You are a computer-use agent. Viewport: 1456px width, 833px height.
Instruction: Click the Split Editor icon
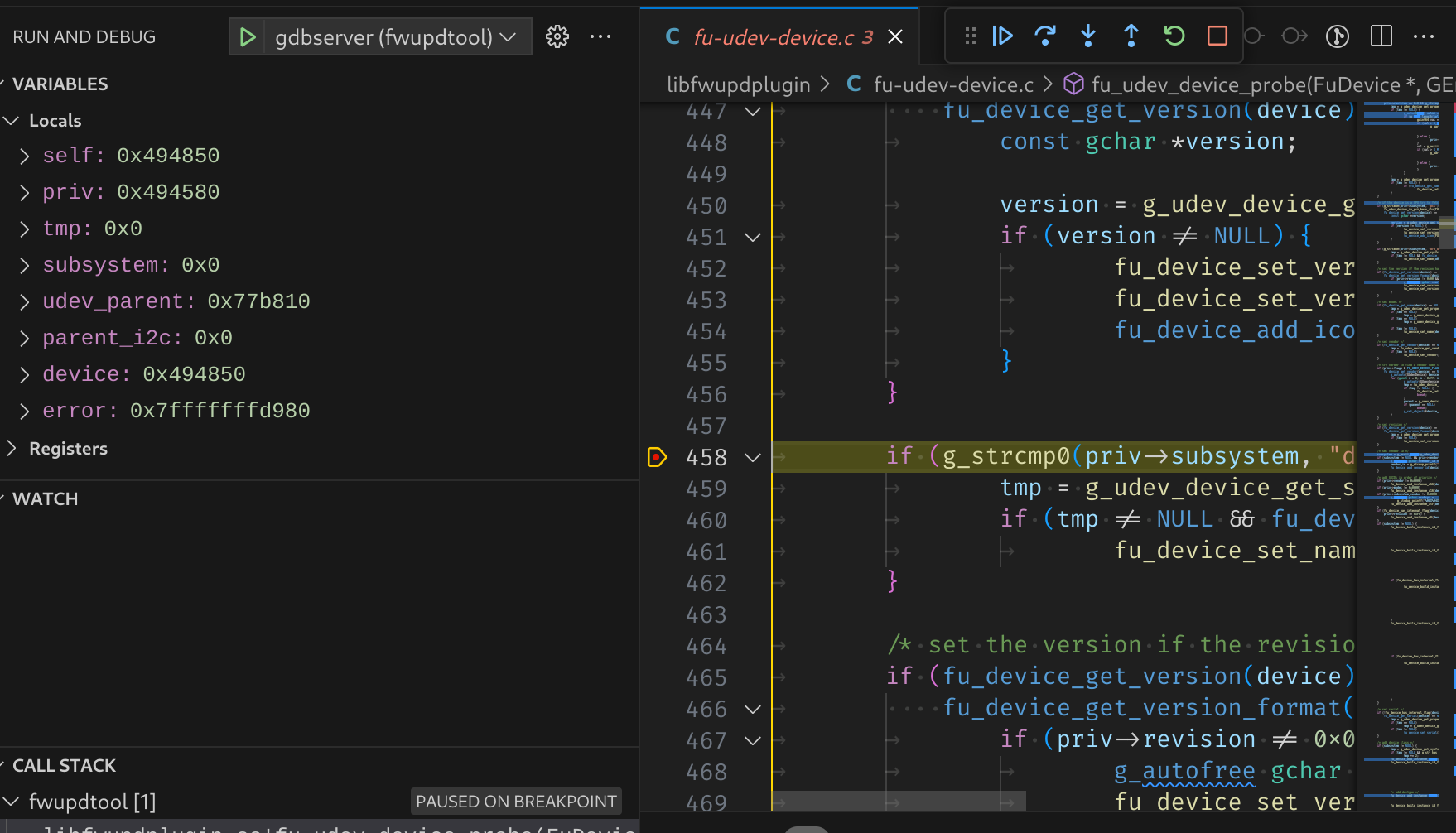tap(1381, 36)
